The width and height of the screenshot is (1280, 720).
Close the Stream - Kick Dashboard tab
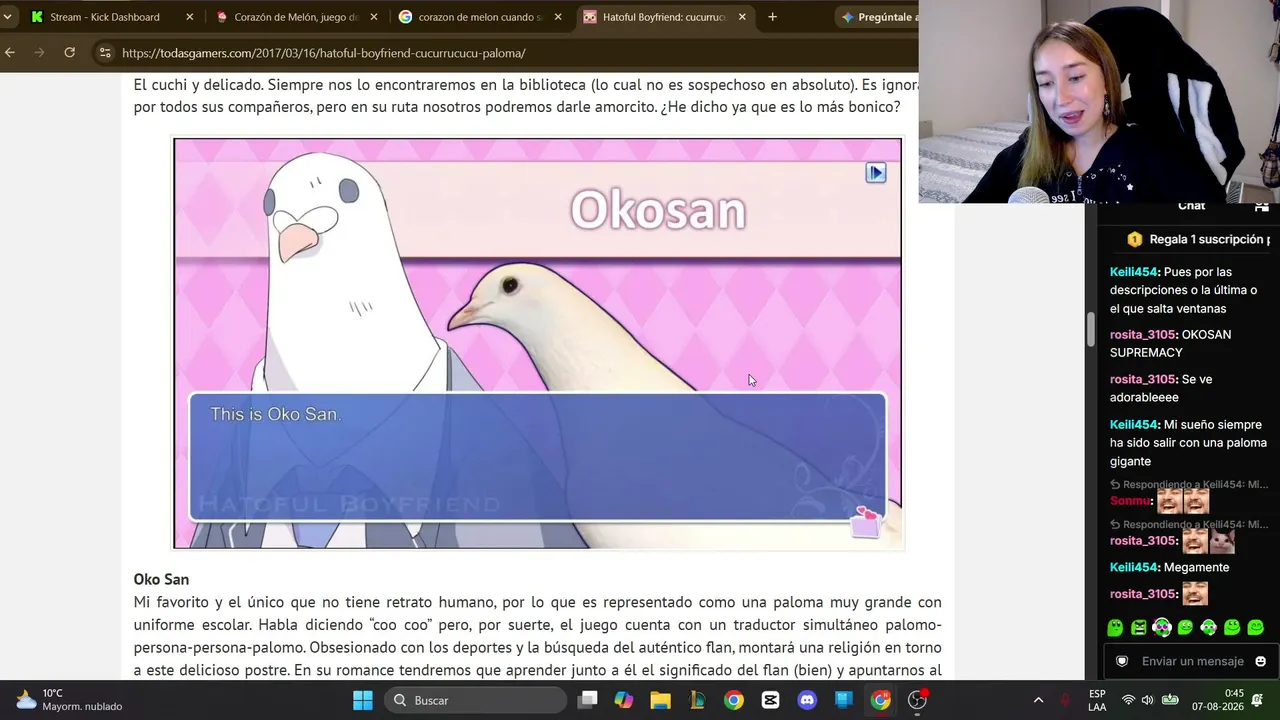(190, 17)
